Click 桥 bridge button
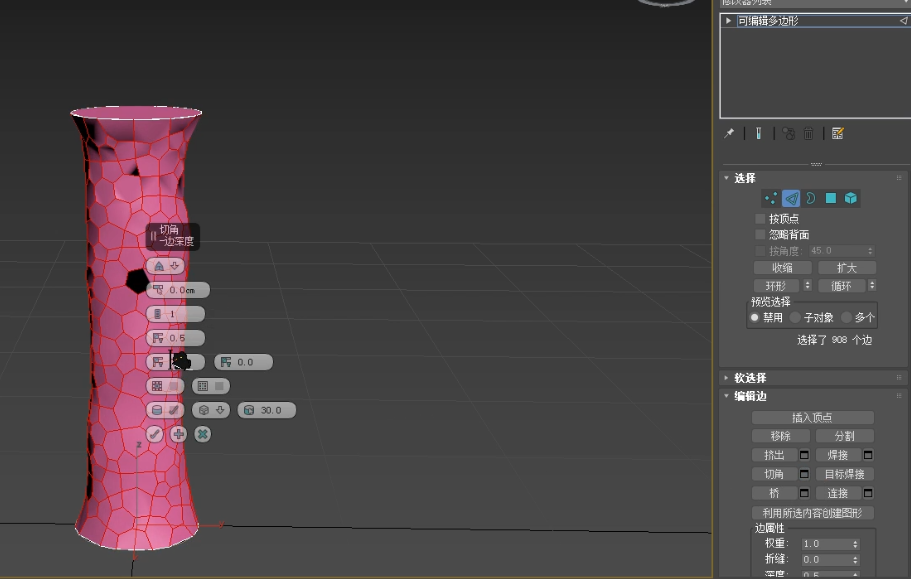This screenshot has width=911, height=579. (774, 493)
